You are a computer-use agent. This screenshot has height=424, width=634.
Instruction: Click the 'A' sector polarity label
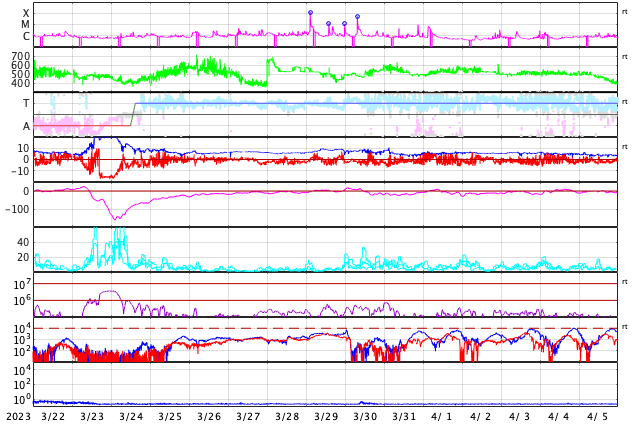26,127
